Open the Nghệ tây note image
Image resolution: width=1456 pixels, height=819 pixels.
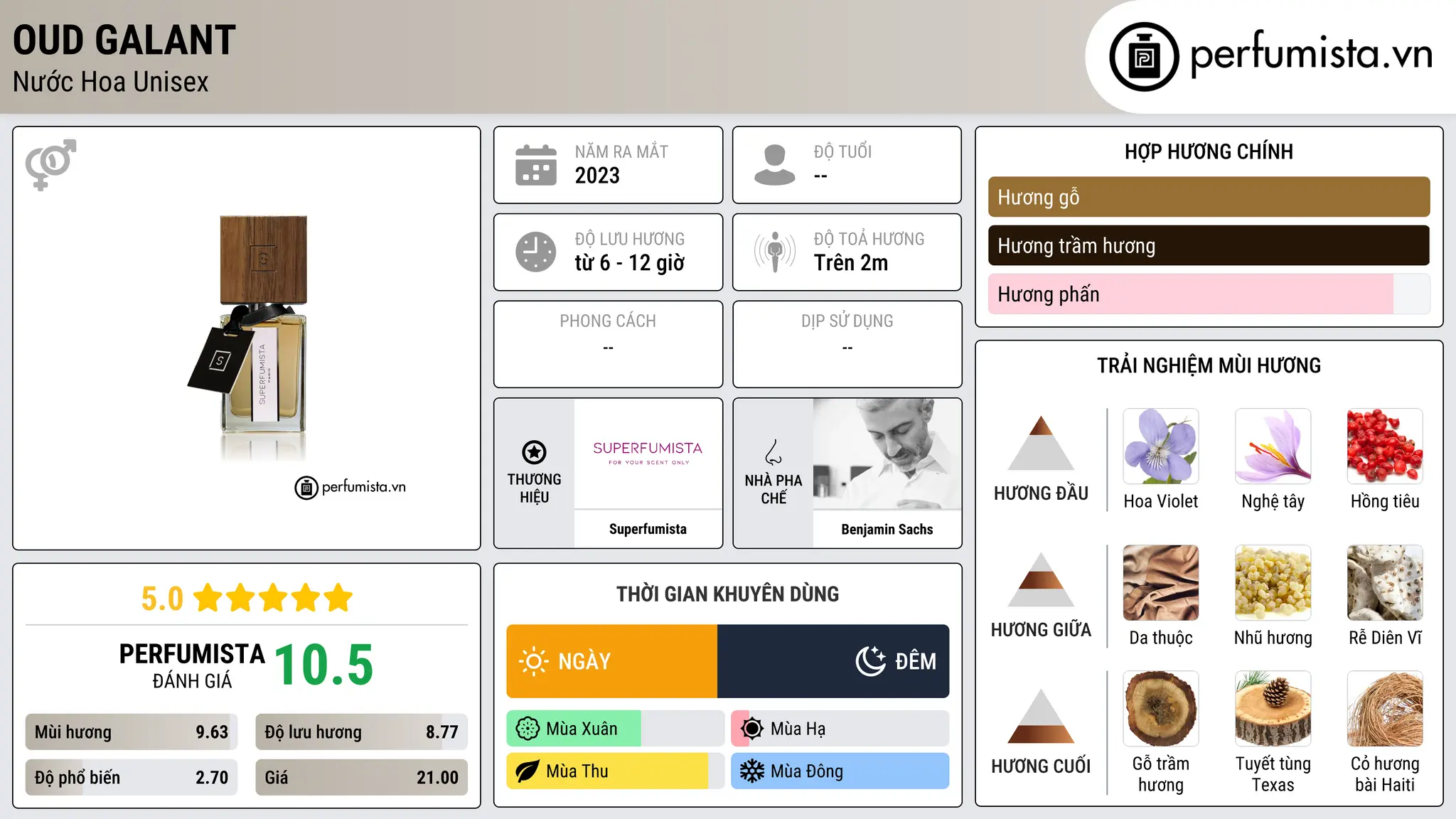(1273, 446)
